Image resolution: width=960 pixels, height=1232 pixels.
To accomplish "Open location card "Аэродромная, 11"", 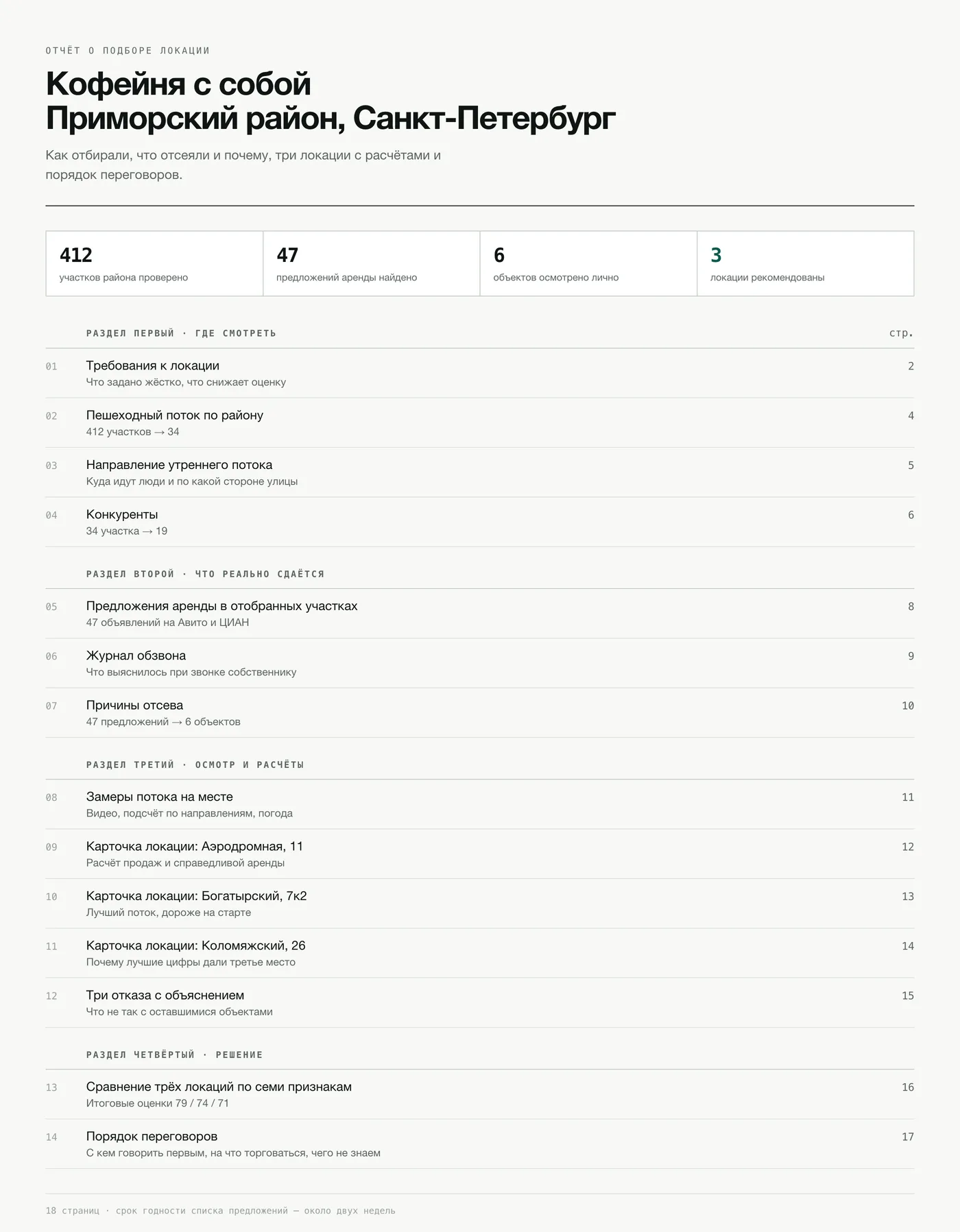I will point(479,854).
